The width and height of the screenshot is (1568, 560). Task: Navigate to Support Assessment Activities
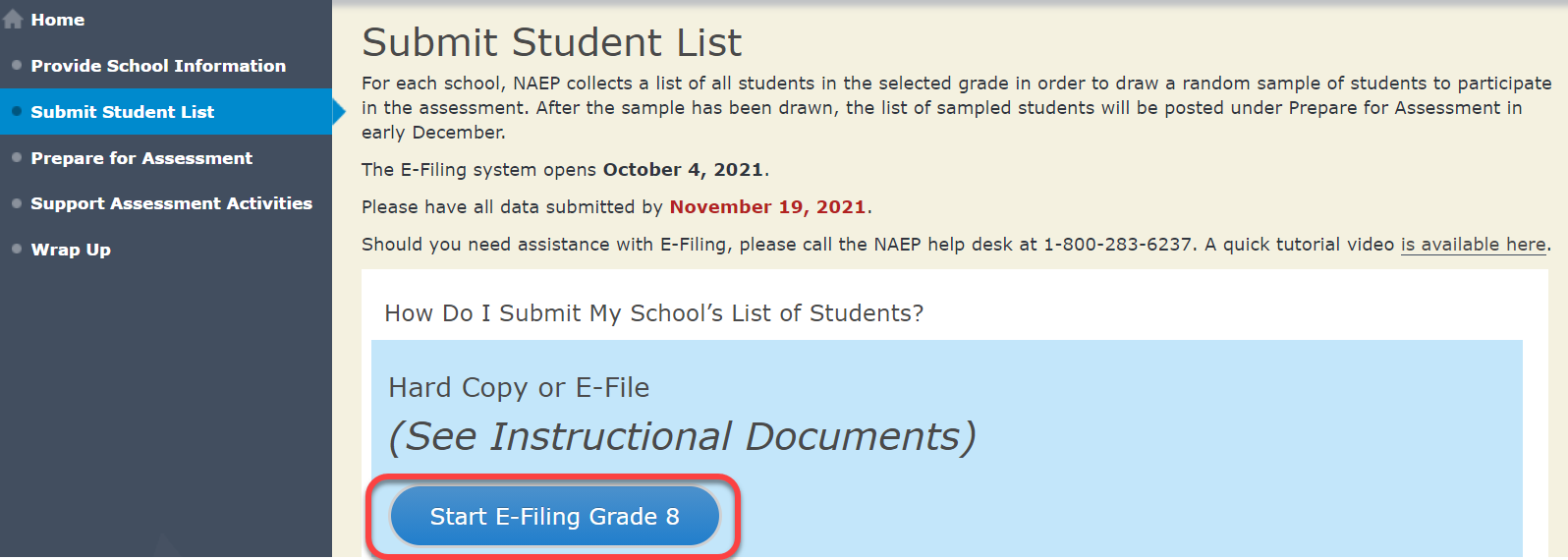[x=171, y=203]
